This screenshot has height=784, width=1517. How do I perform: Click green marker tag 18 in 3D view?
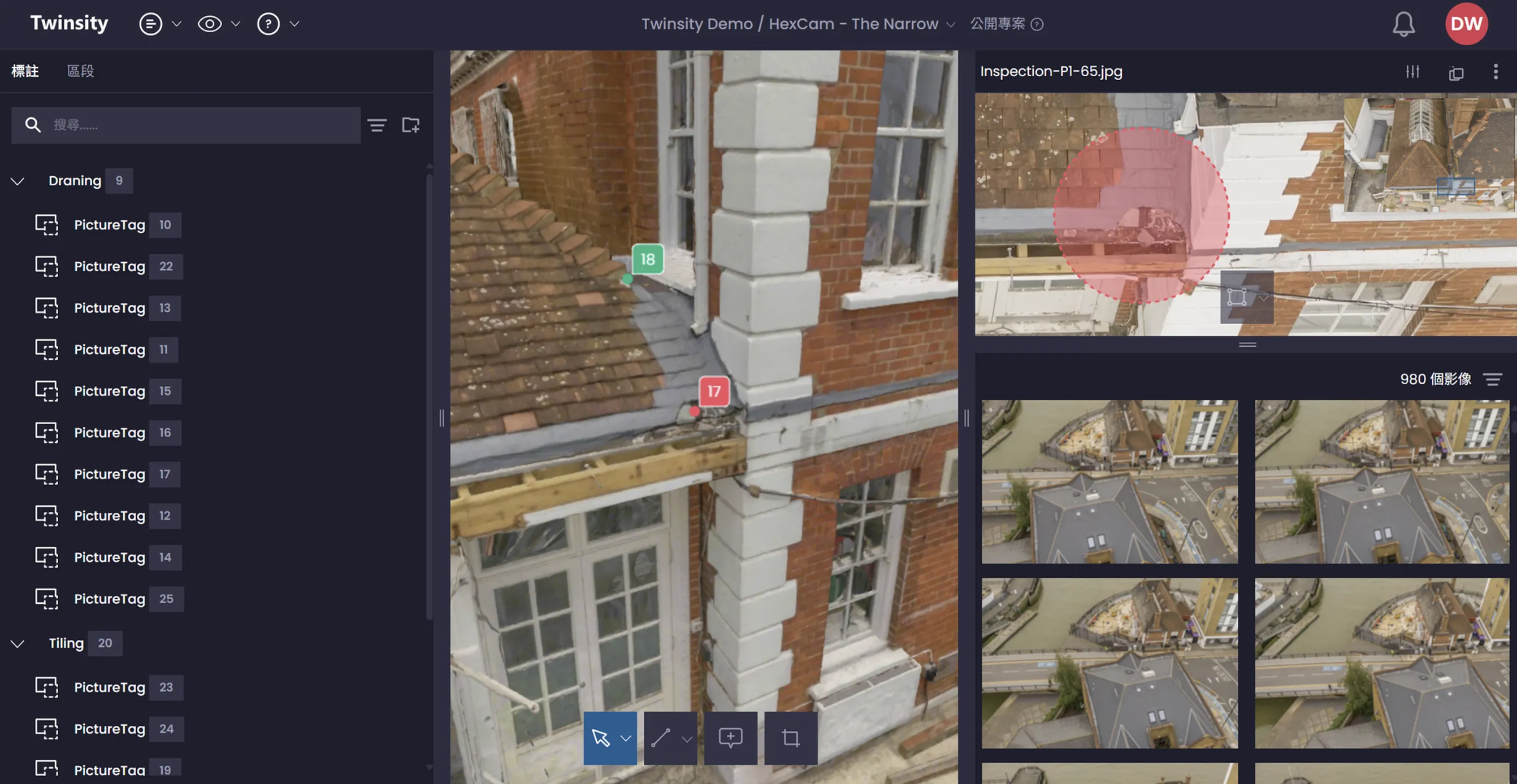tap(647, 259)
